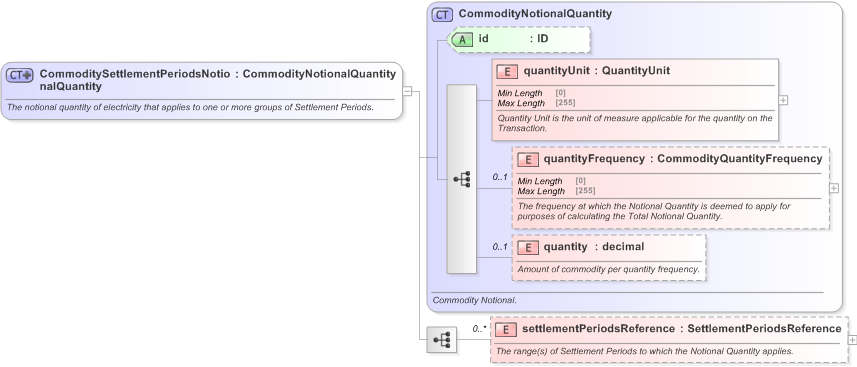857x367 pixels.
Task: Click the 'frequency at which the Notional Quantity' description
Action: [x=654, y=211]
